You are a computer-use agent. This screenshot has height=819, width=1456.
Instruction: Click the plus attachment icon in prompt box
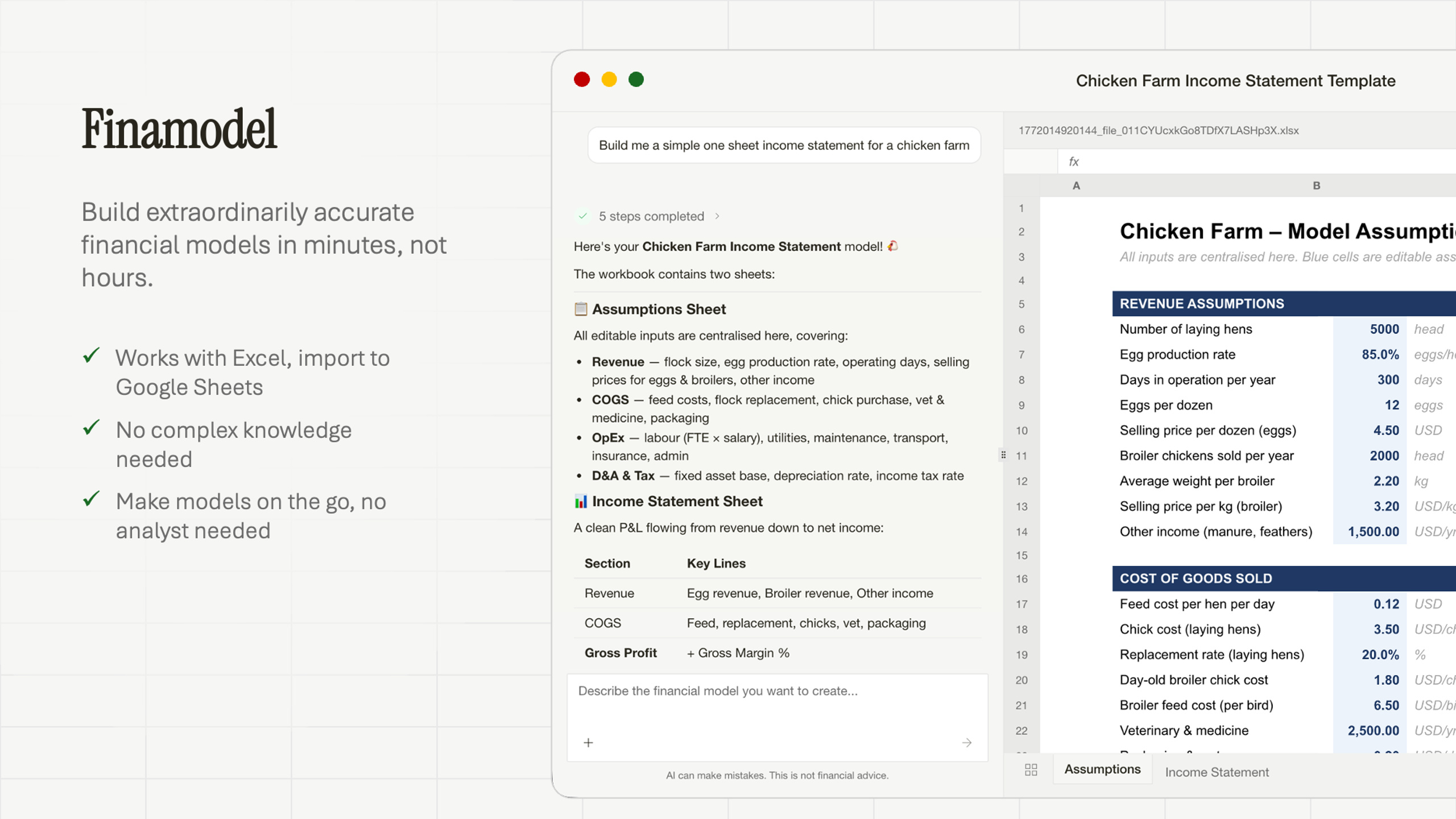click(588, 742)
